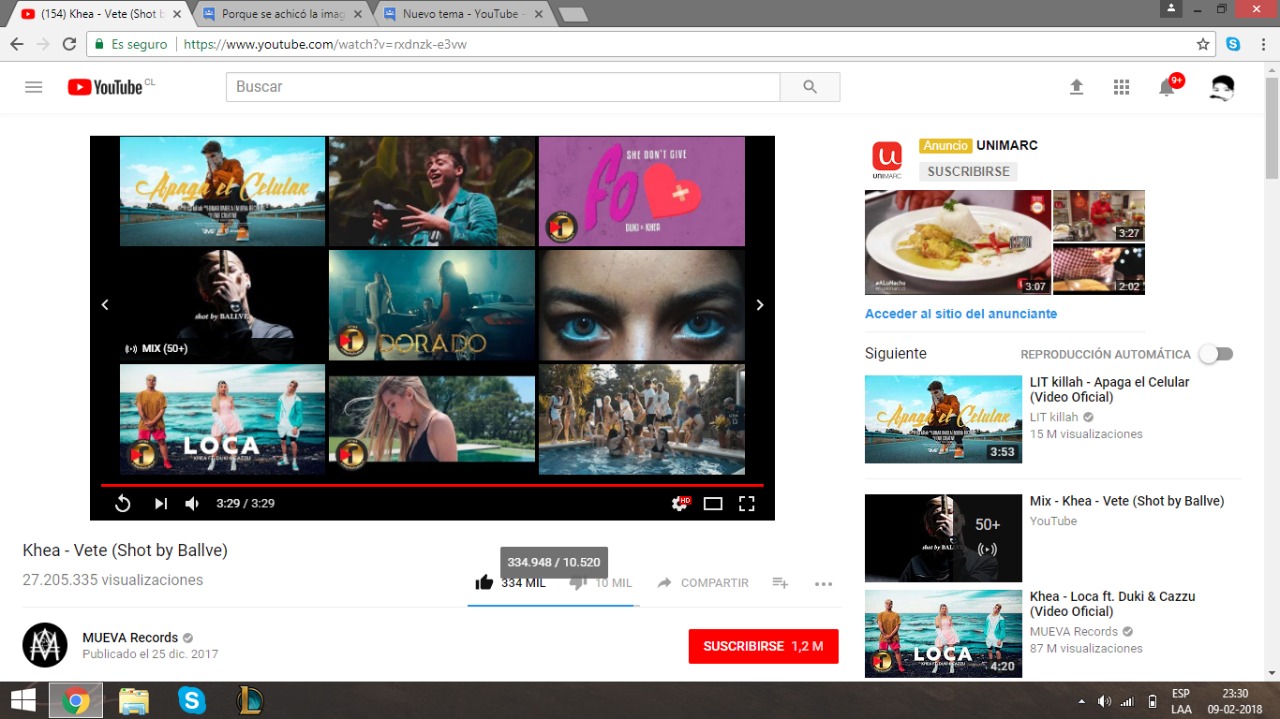Open the MIX (50+) end-screen tile

(x=222, y=305)
